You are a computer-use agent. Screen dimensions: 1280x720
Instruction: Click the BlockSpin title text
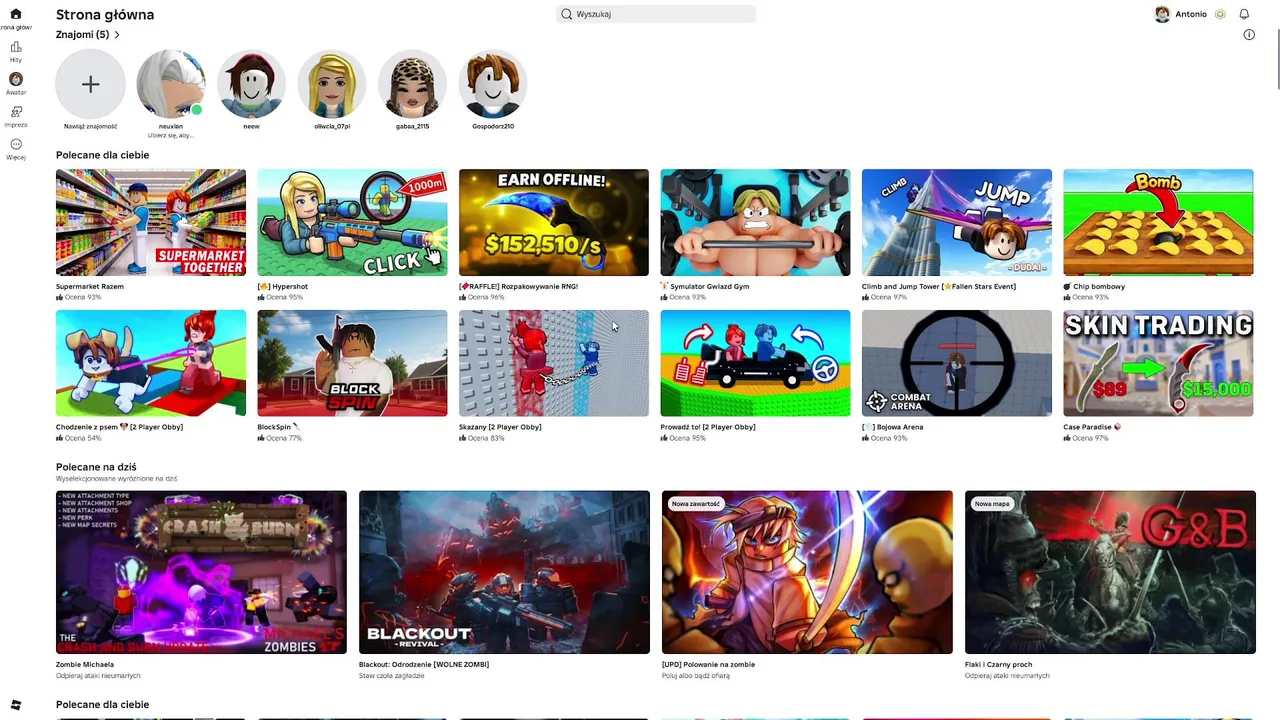point(278,427)
